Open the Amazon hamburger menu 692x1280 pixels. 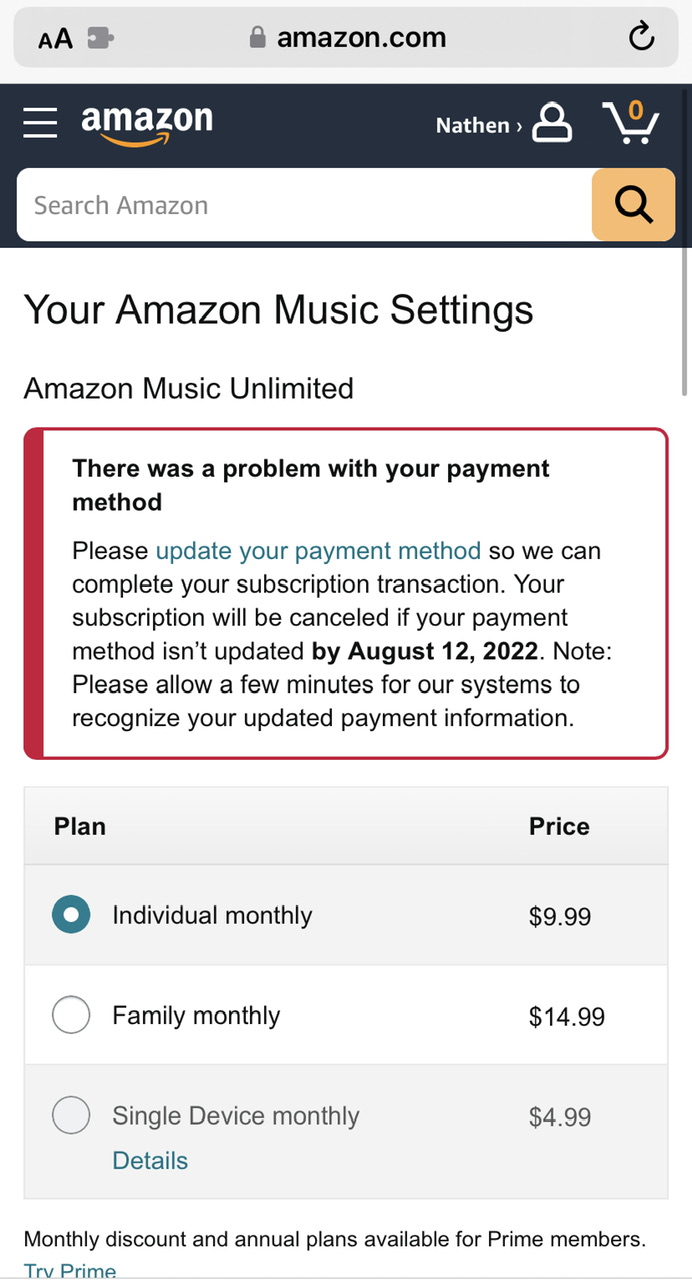point(40,122)
